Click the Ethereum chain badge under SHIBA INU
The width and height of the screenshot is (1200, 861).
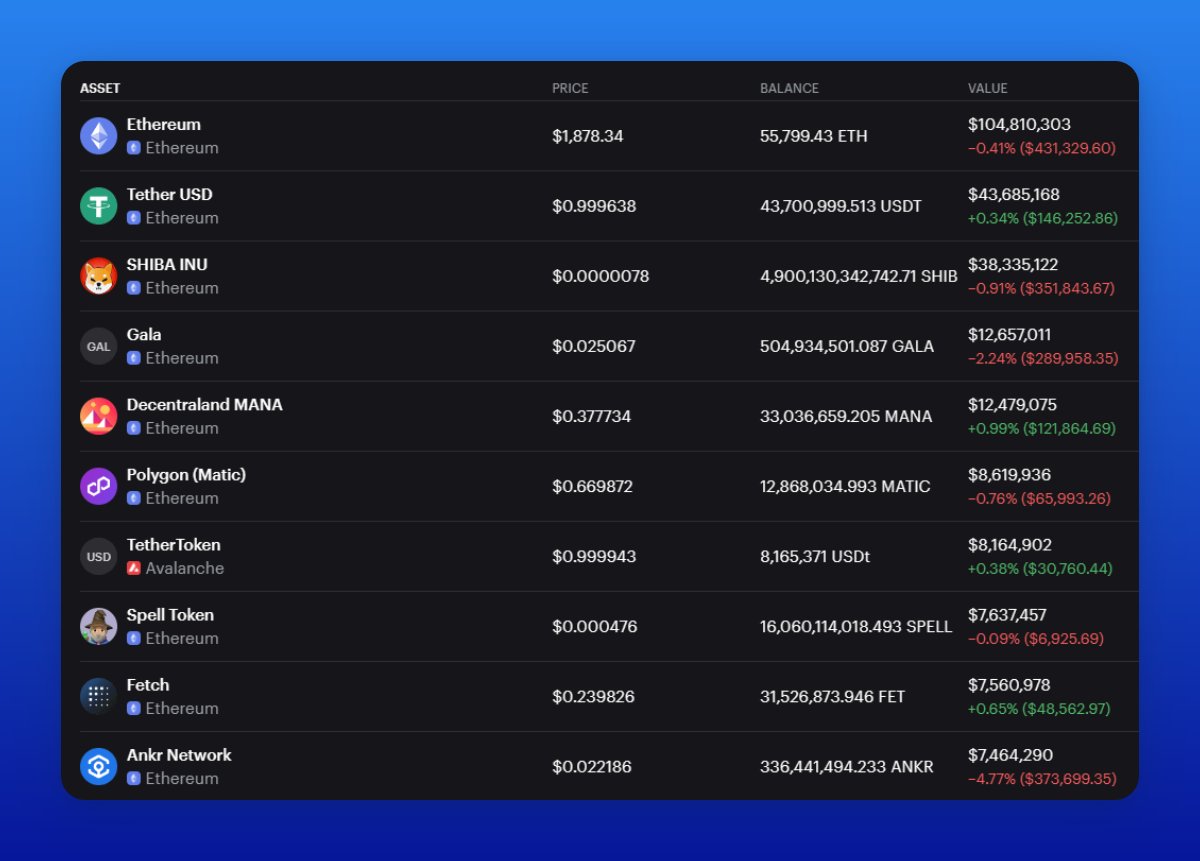pos(134,288)
